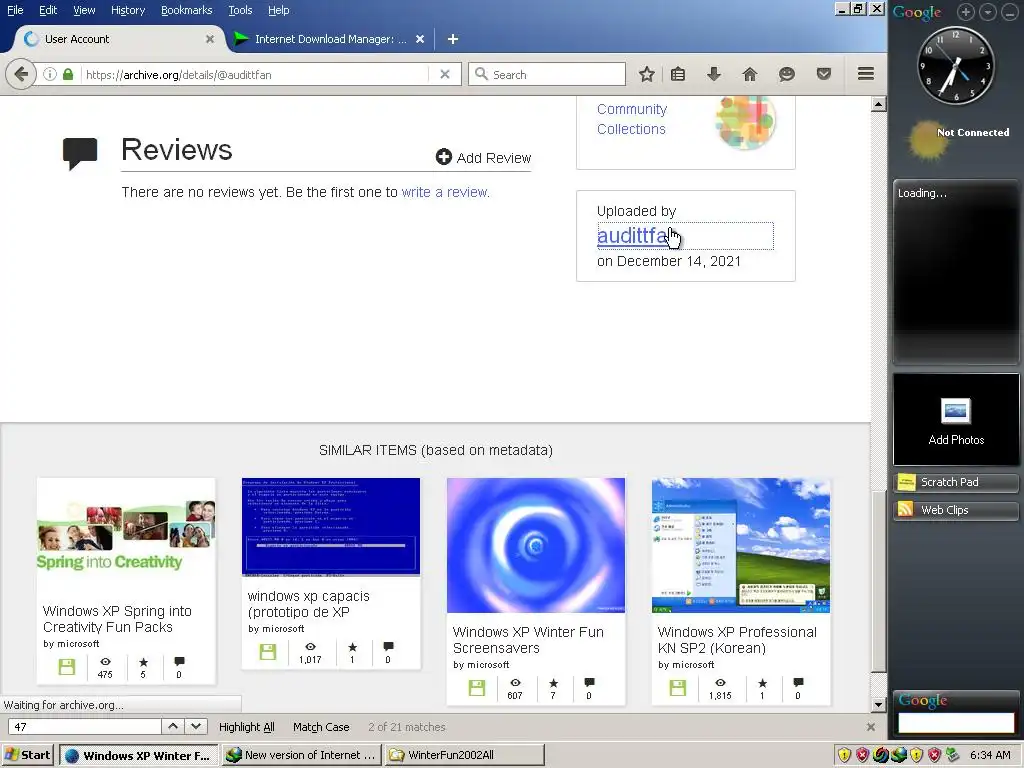Click the page scrollbar up arrow
Screen dimensions: 1024x768
(x=878, y=104)
